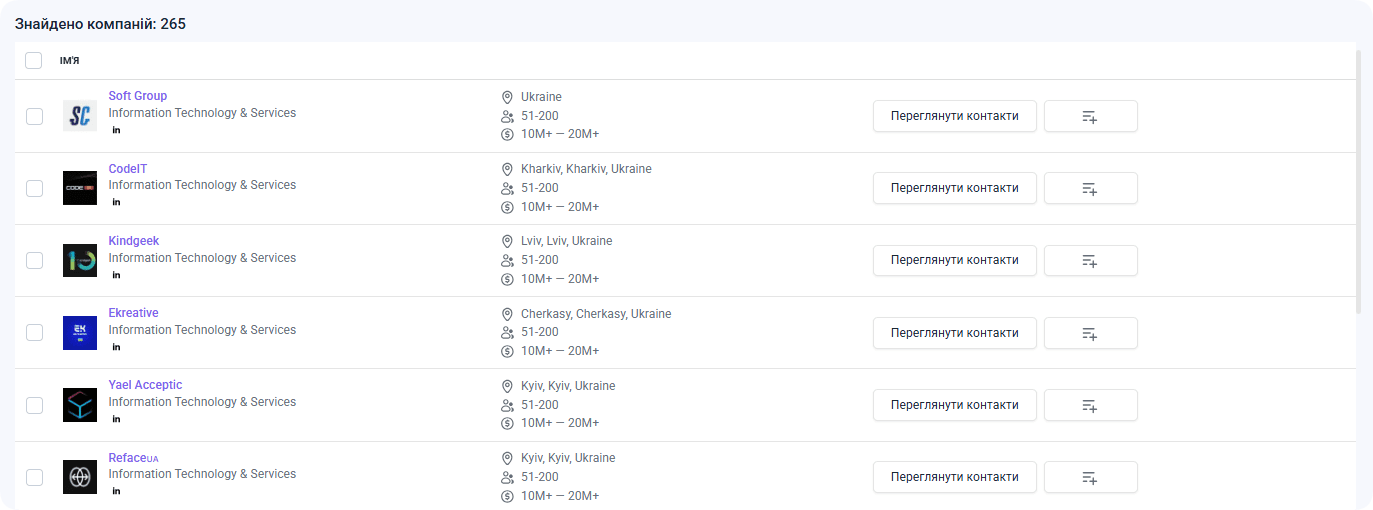Viewport: 1373px width, 510px height.
Task: Click the ІМ'Я column header
Action: [x=70, y=61]
